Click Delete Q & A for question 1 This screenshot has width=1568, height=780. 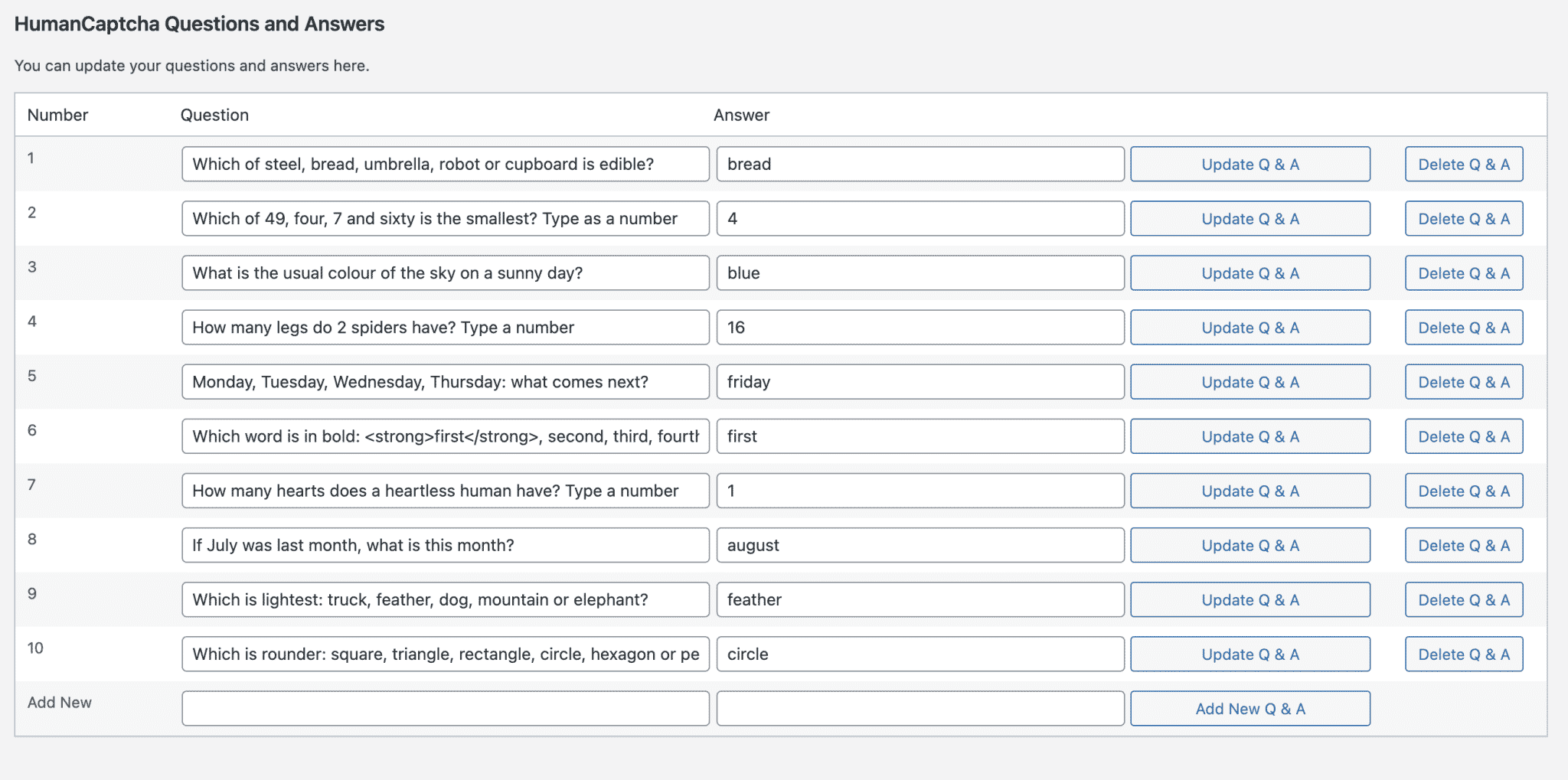click(x=1463, y=164)
